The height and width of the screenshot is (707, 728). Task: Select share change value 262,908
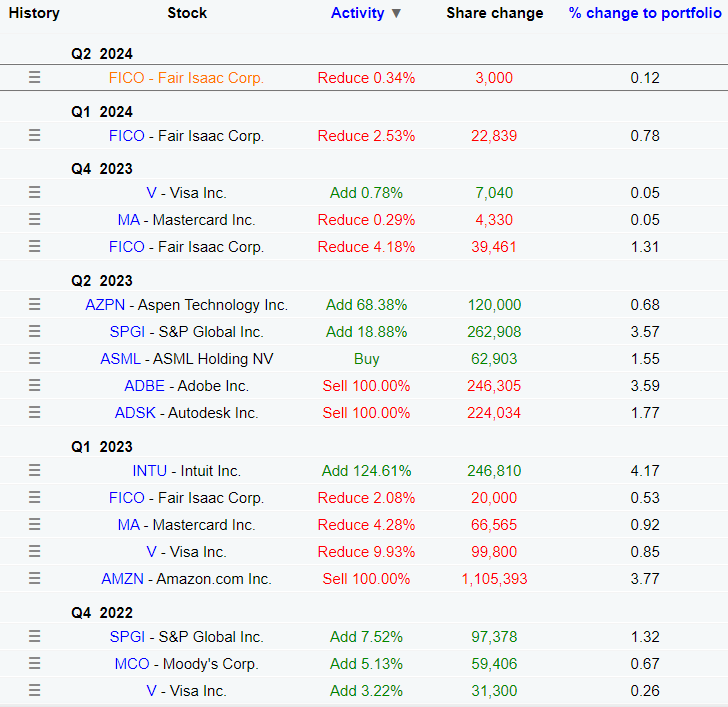(494, 331)
